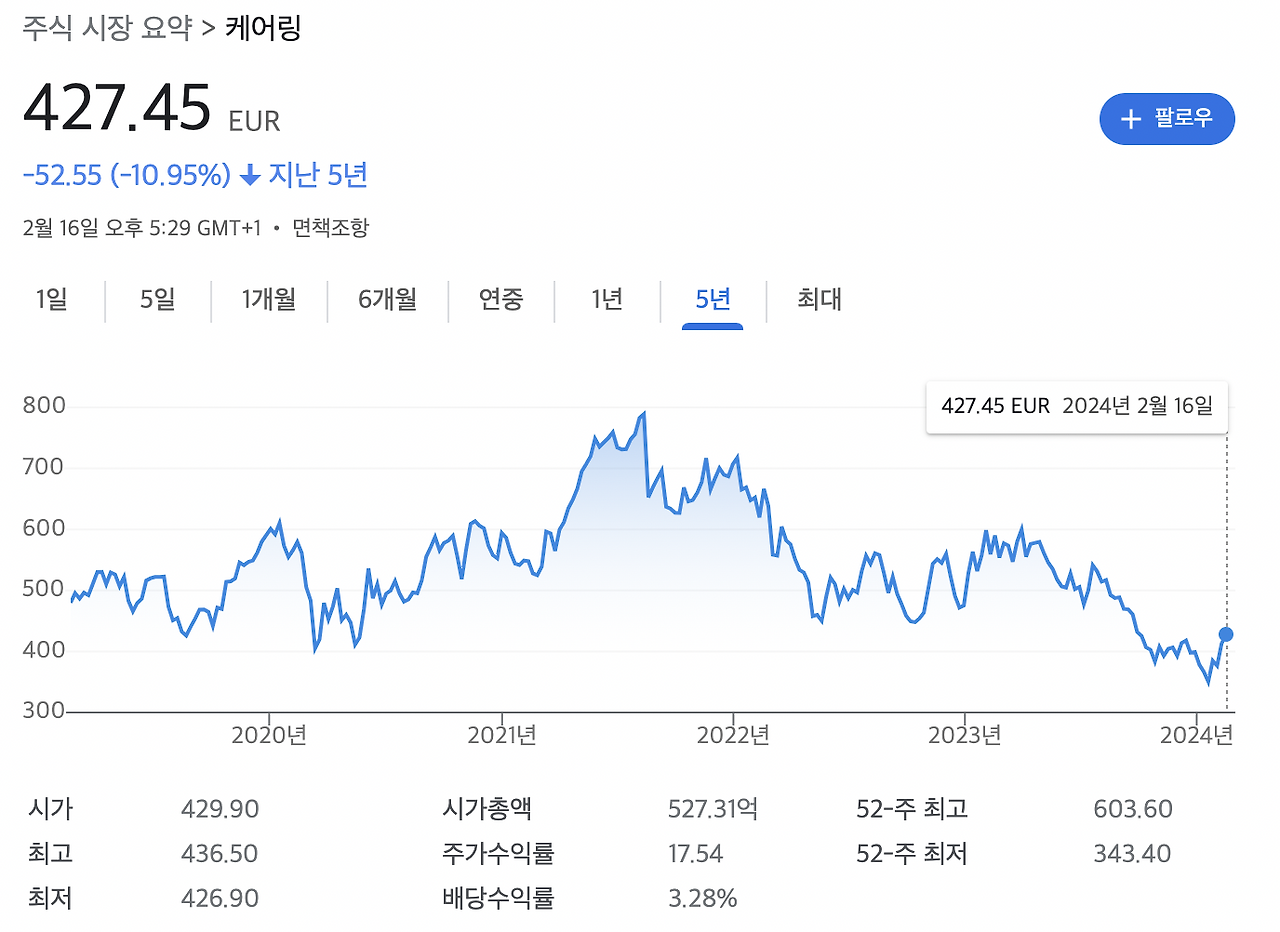This screenshot has width=1280, height=932.
Task: Click the tooltip showing 427.45 EUR
Action: [x=1076, y=406]
